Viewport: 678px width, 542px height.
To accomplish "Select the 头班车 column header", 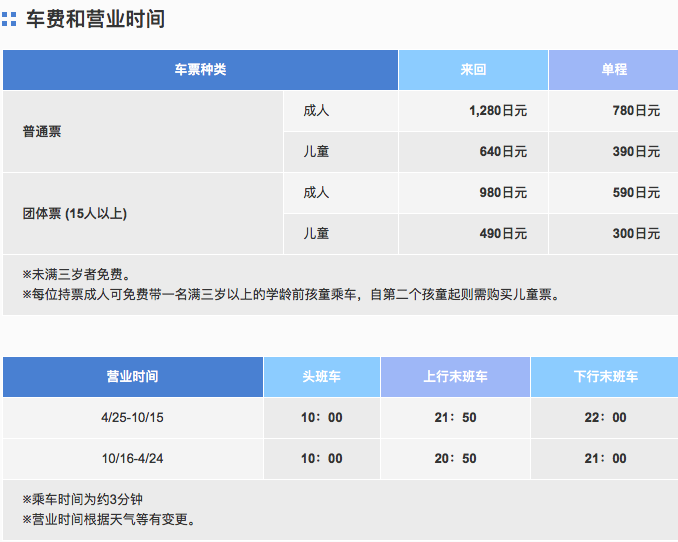I will [321, 377].
